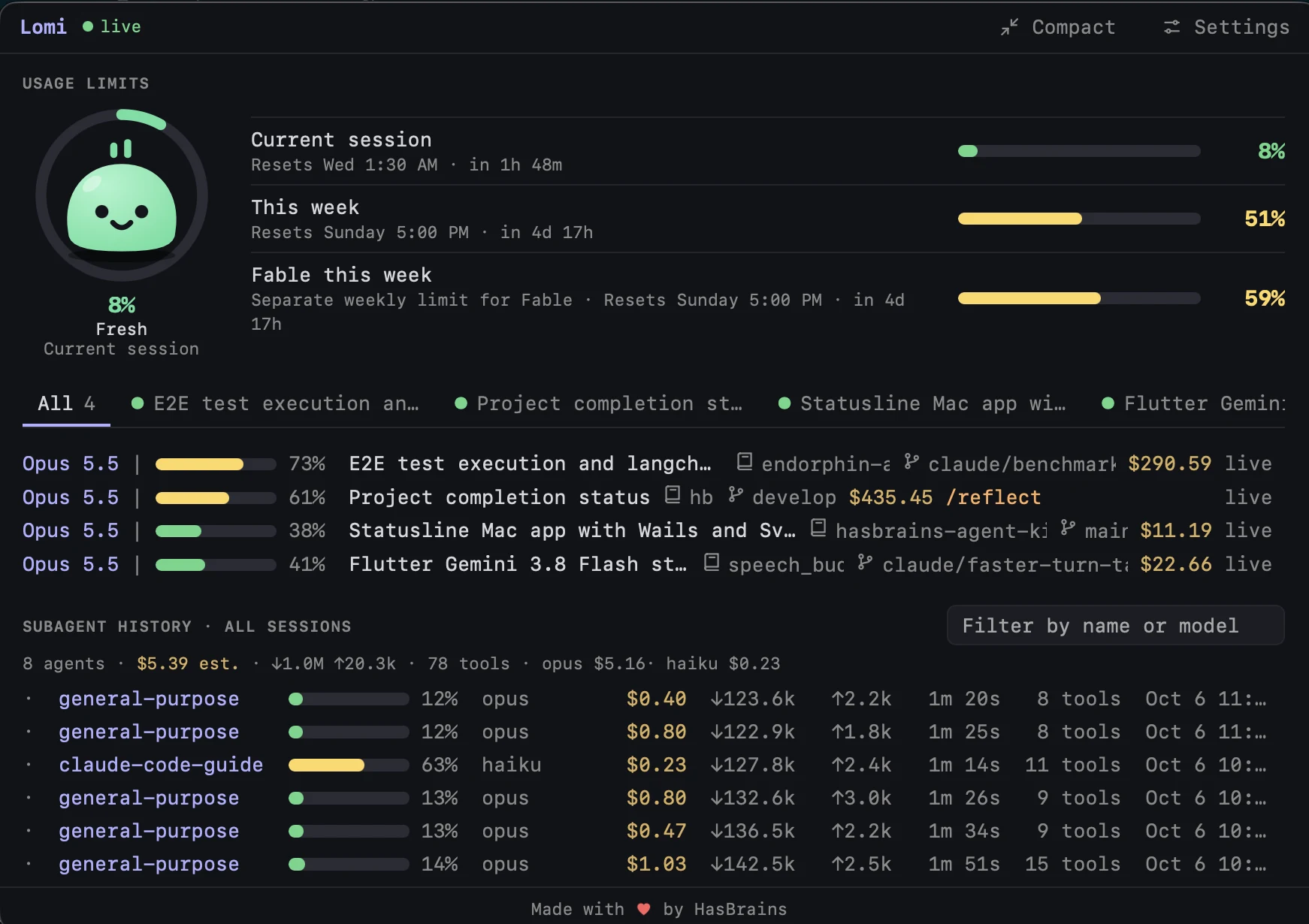
Task: Click the green dot on E2E test tab
Action: 138,403
